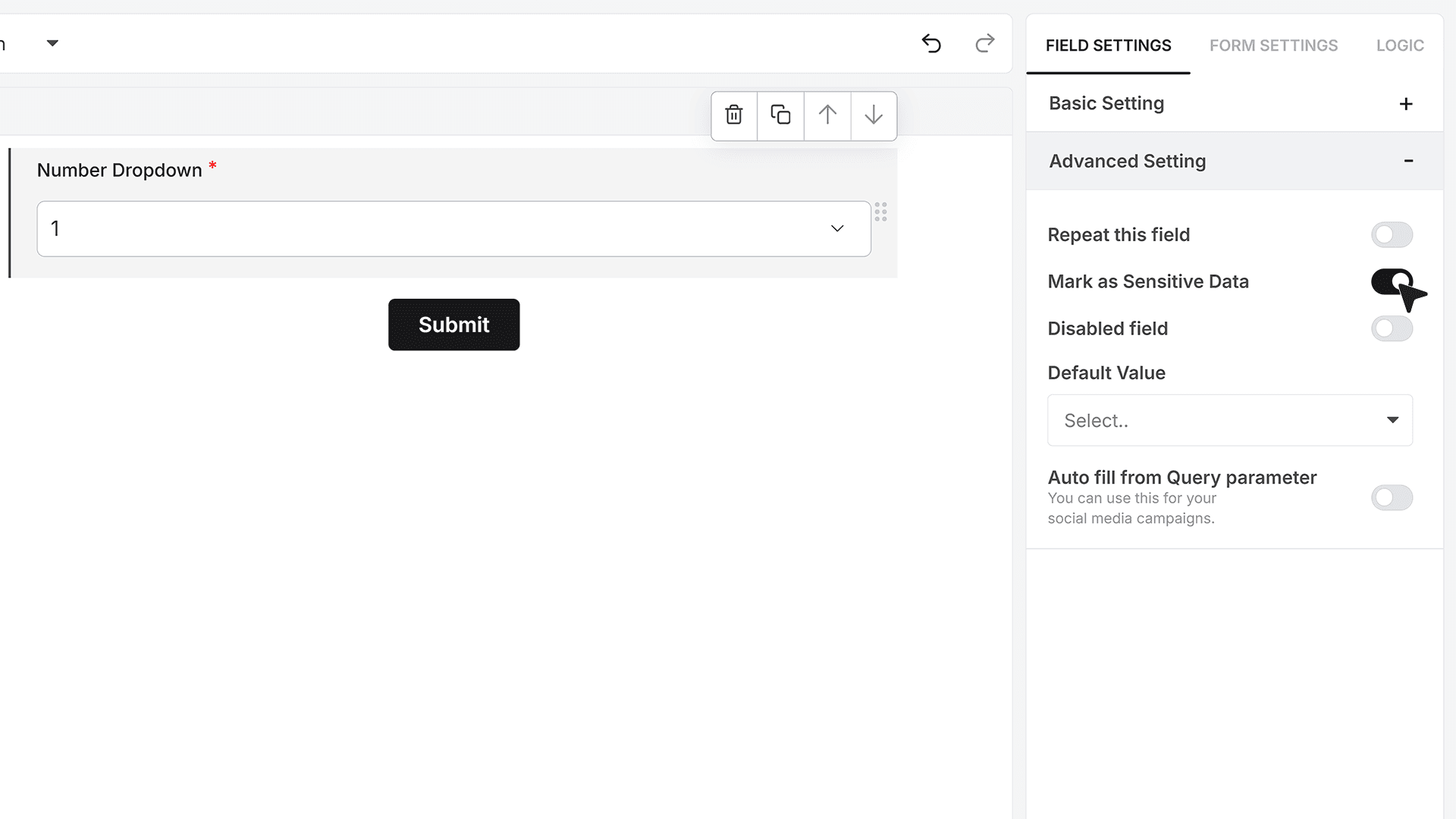1456x819 pixels.
Task: Move field down with arrow icon
Action: [x=874, y=115]
